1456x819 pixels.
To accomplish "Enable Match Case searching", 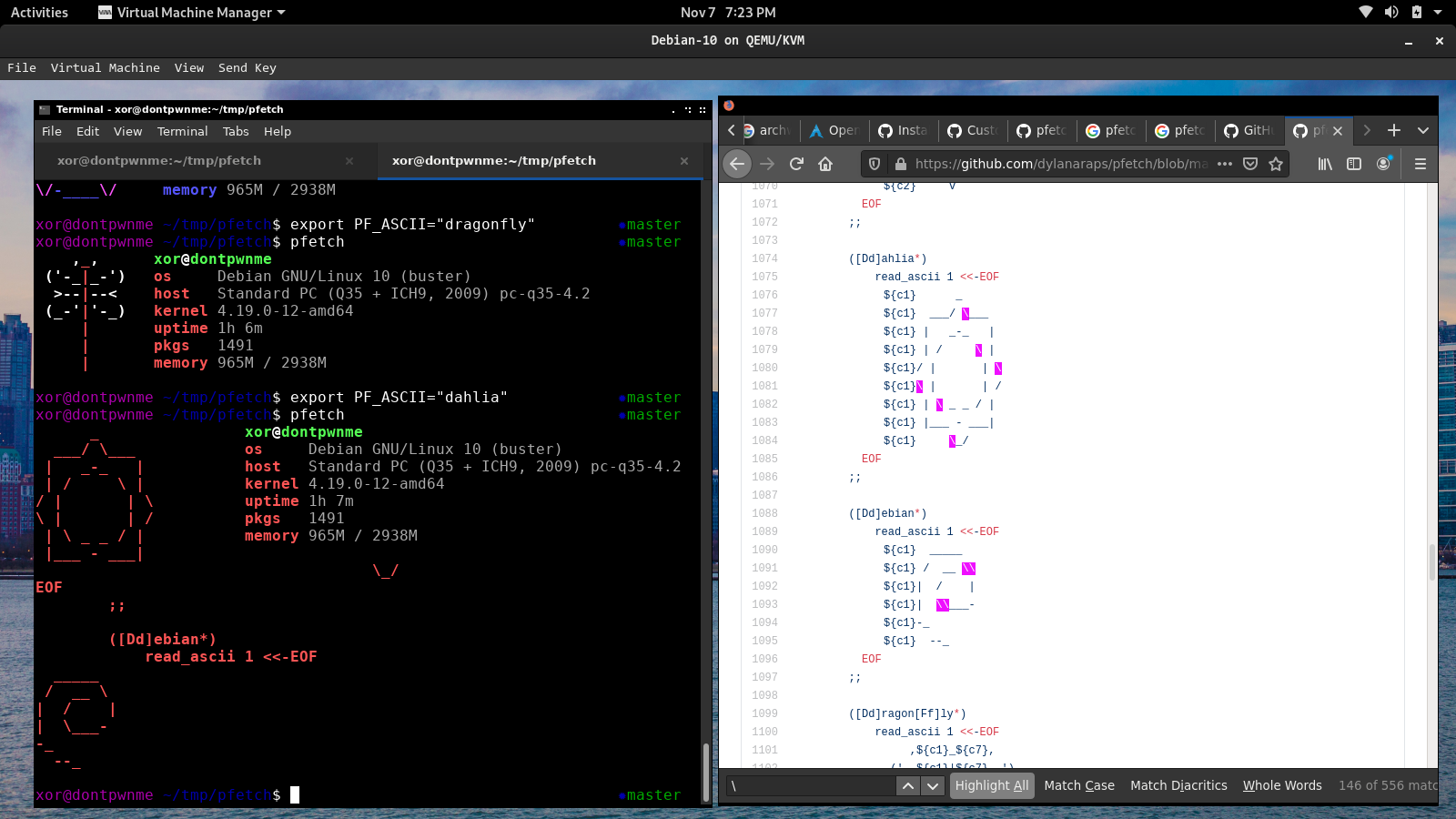I will click(x=1079, y=785).
